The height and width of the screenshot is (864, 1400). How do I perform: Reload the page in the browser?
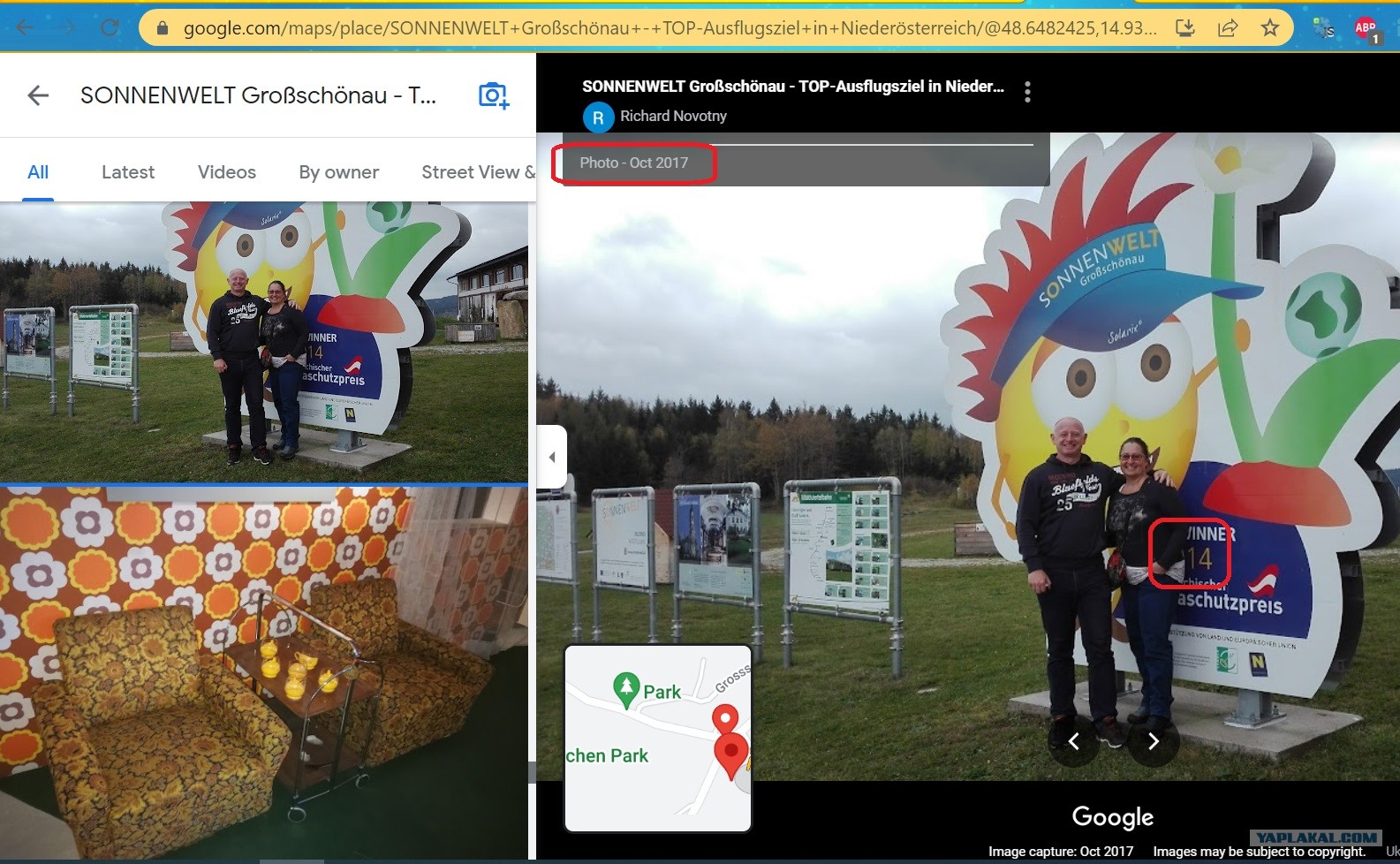click(110, 27)
